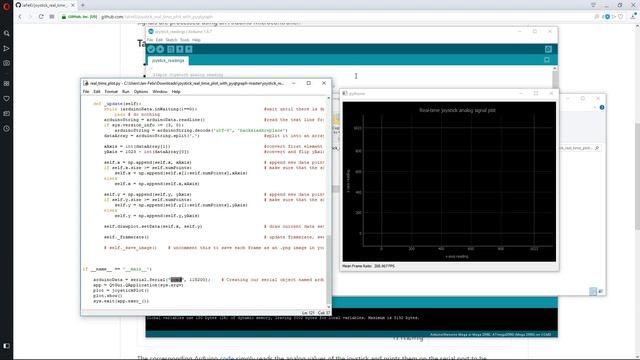This screenshot has width=640, height=360.
Task: Click the browser page vertical scrollbar
Action: pyautogui.click(x=637, y=176)
